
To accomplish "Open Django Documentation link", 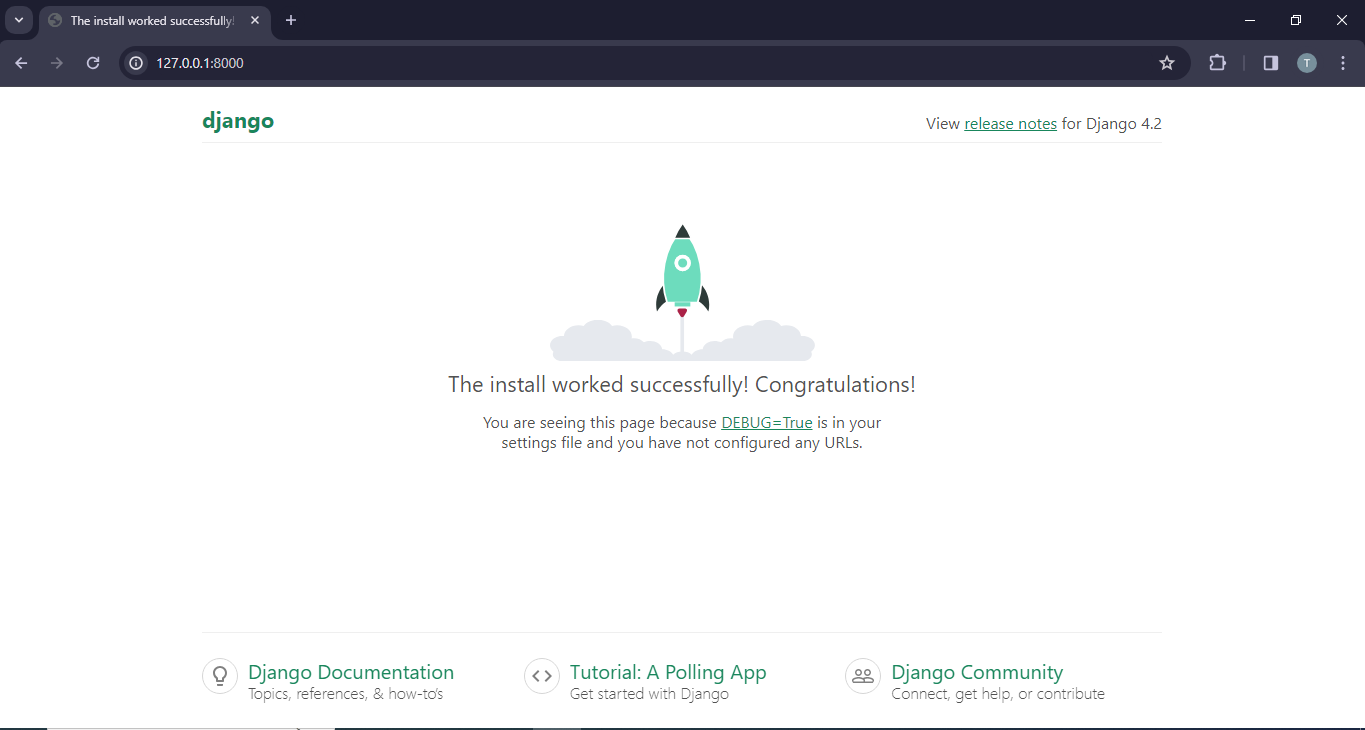I will click(x=351, y=672).
